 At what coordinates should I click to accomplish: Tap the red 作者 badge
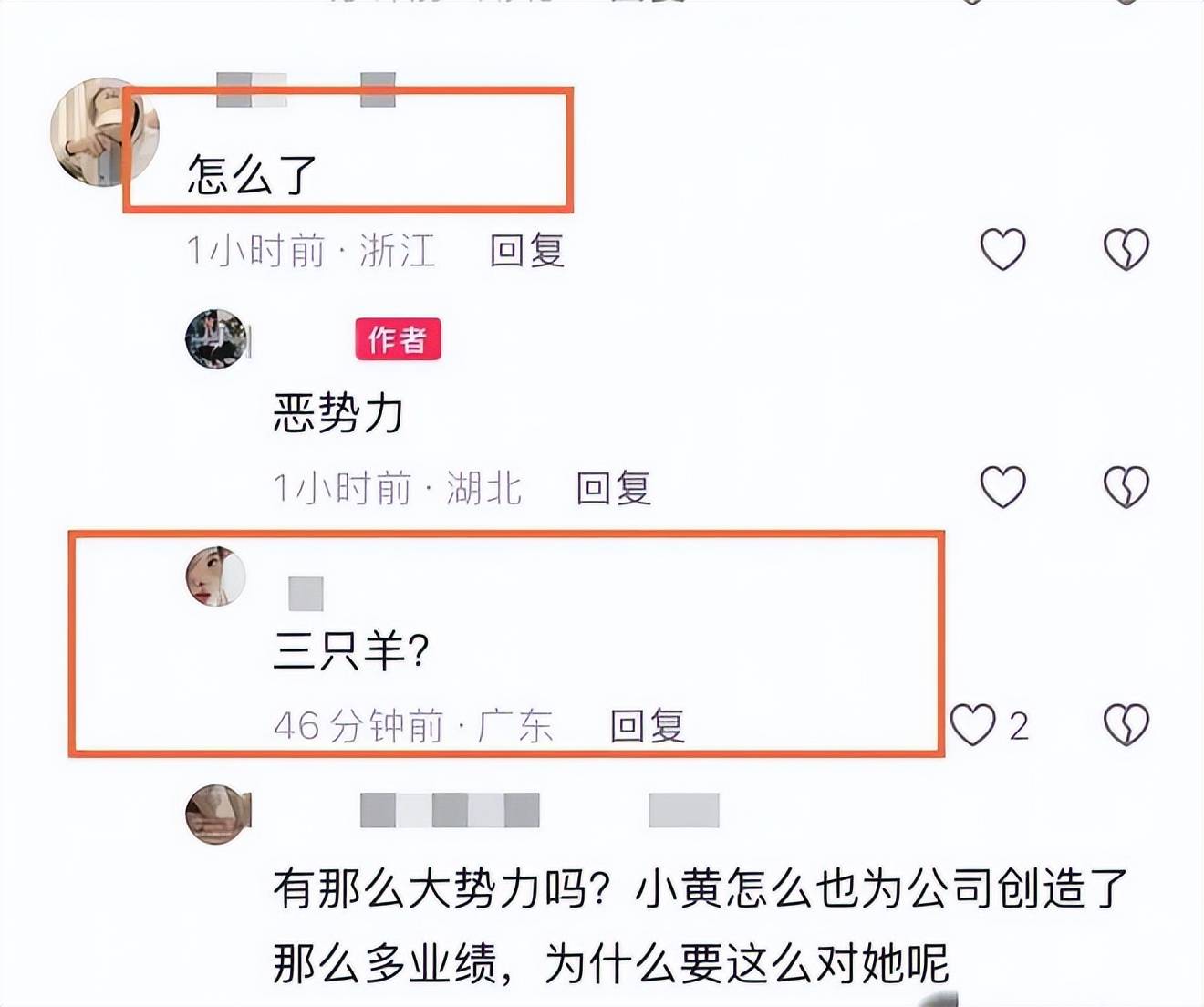click(398, 339)
